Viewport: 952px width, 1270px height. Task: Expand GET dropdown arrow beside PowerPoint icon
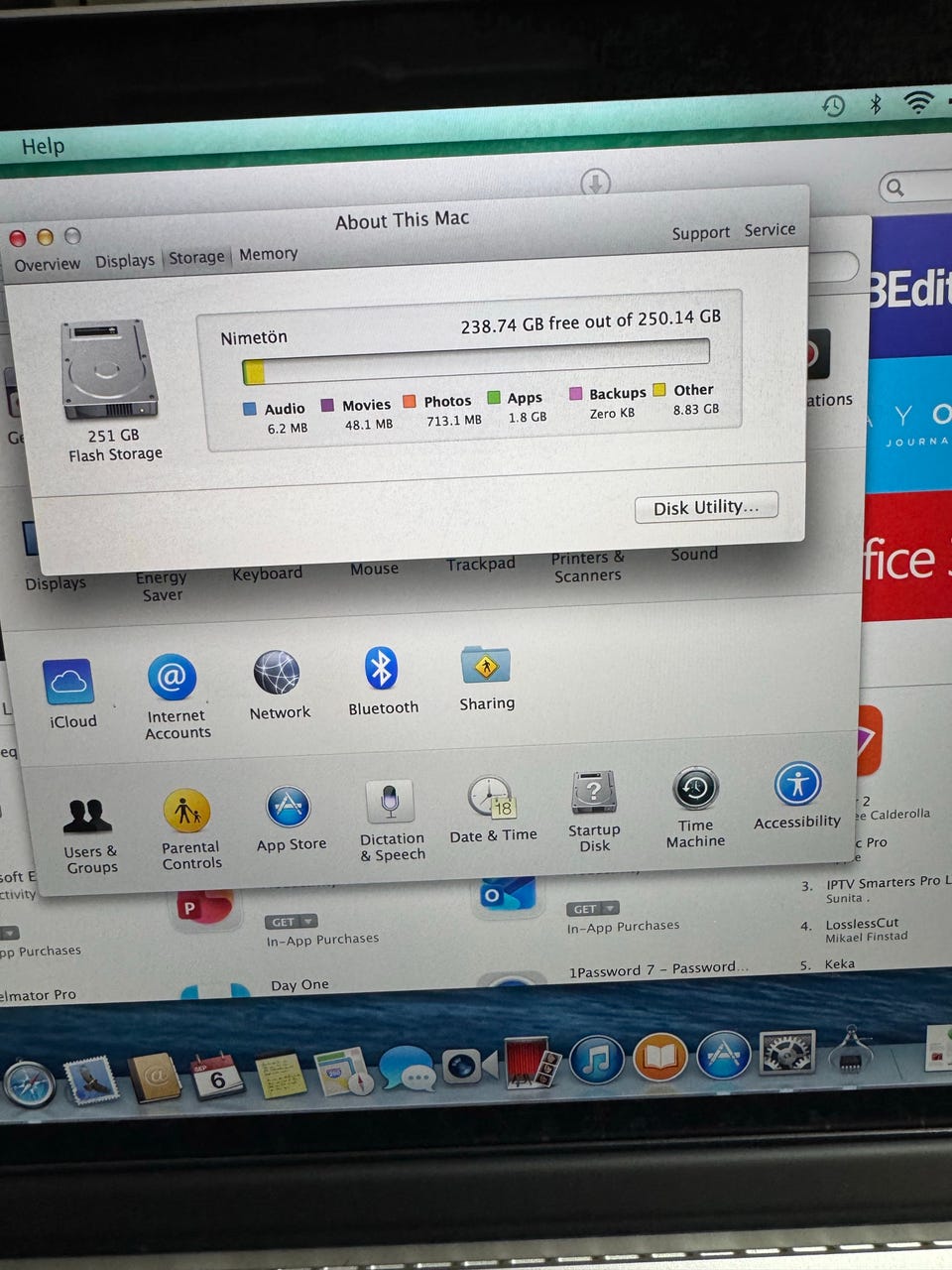(x=308, y=921)
